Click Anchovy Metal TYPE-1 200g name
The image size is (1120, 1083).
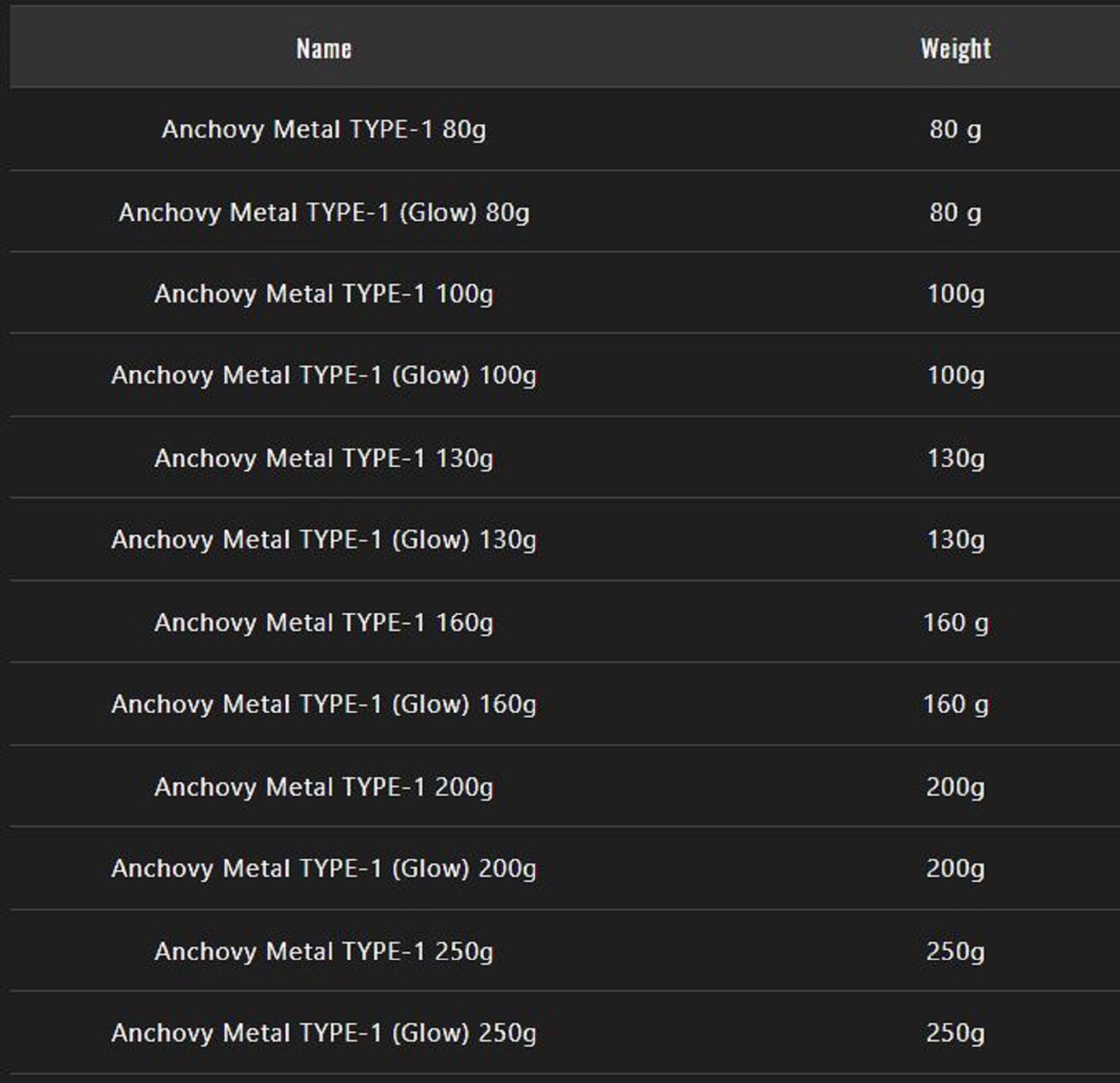[x=324, y=787]
